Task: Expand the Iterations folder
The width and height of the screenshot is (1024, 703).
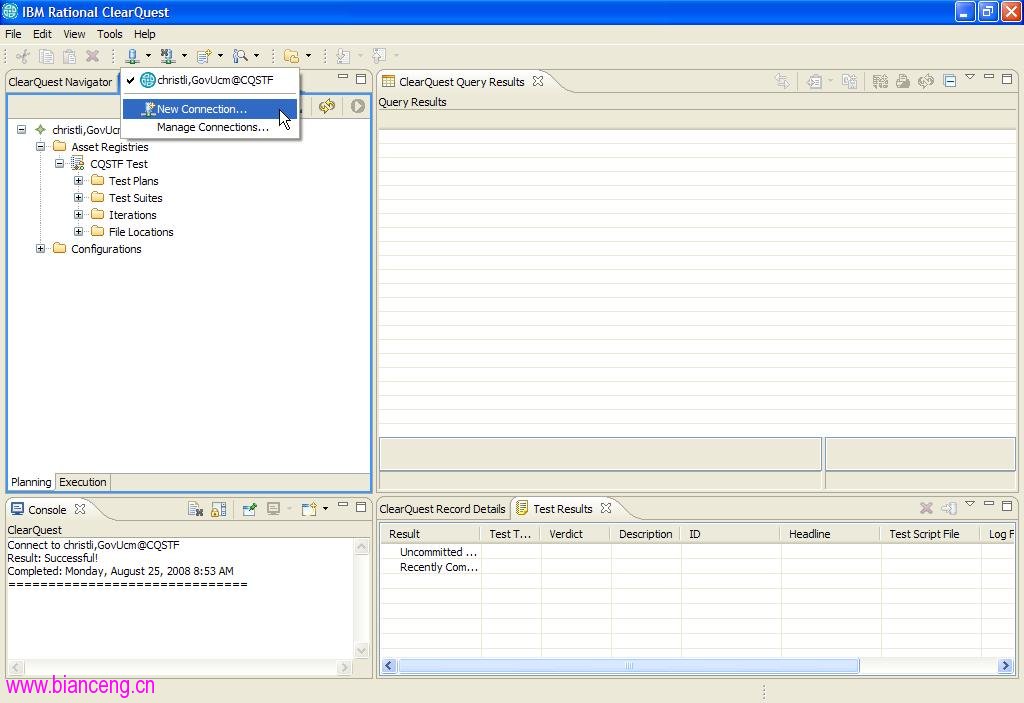Action: (78, 214)
